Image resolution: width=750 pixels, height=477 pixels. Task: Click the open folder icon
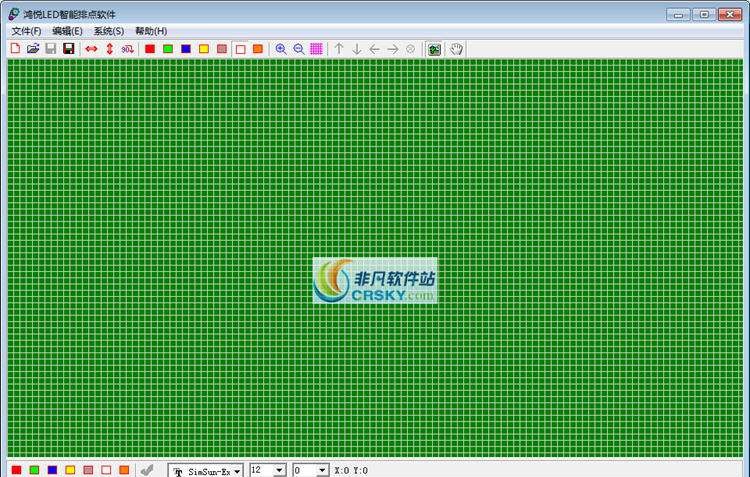(x=33, y=48)
